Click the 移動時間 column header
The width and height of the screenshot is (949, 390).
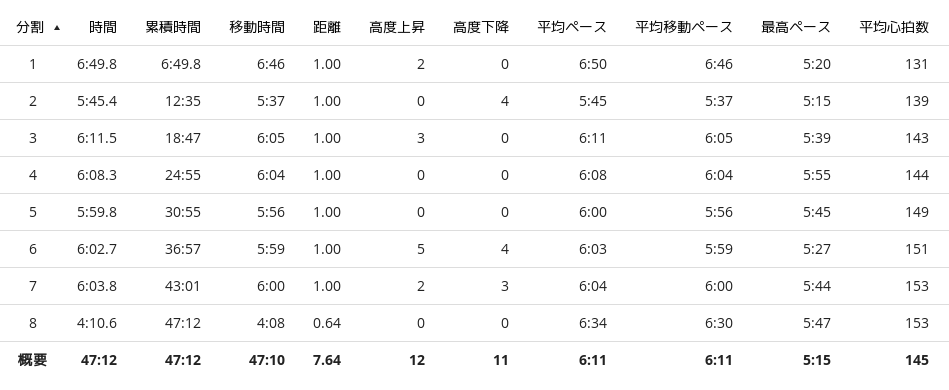pyautogui.click(x=257, y=27)
